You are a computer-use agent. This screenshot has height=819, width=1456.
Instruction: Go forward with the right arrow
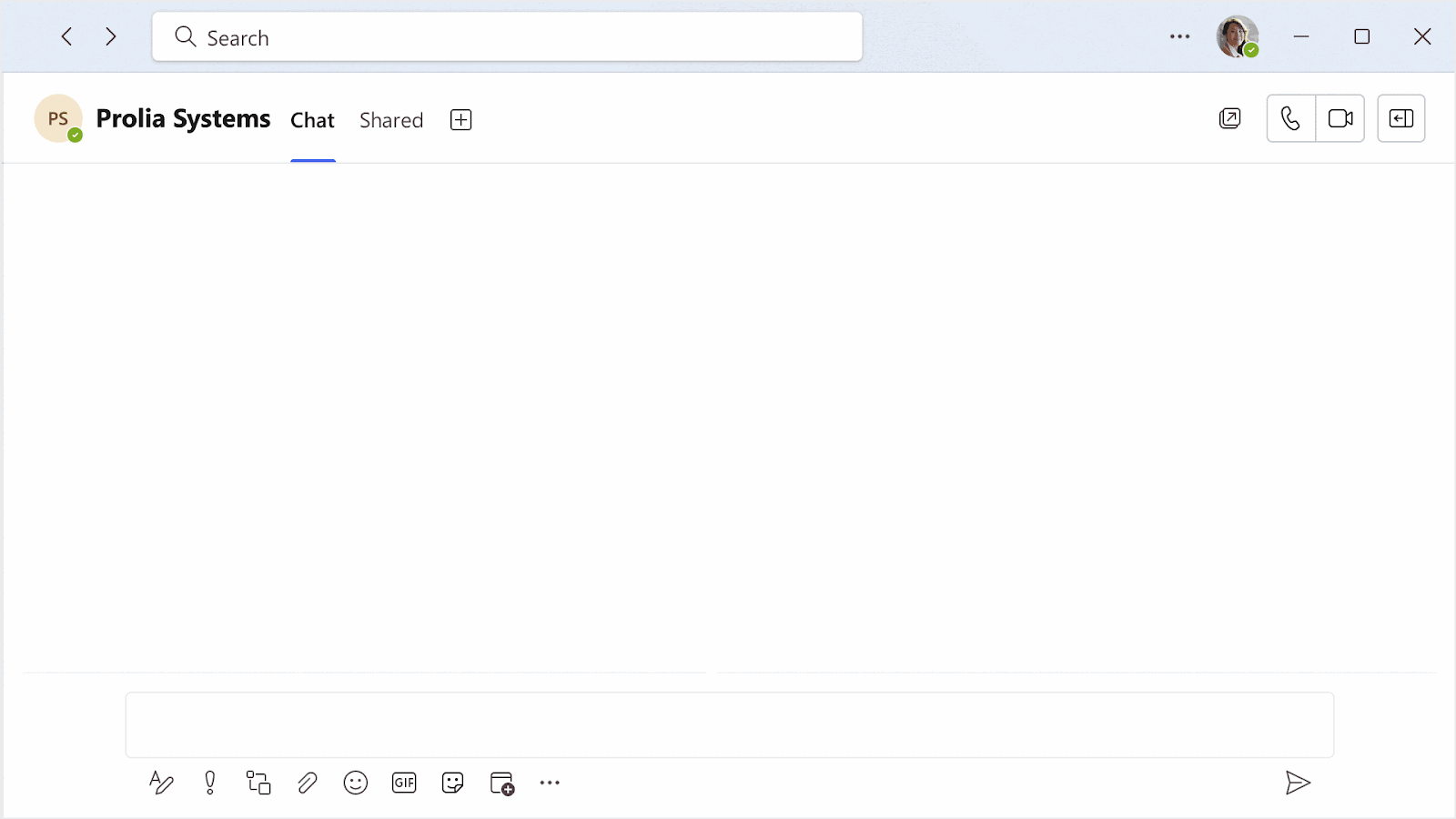pyautogui.click(x=111, y=36)
